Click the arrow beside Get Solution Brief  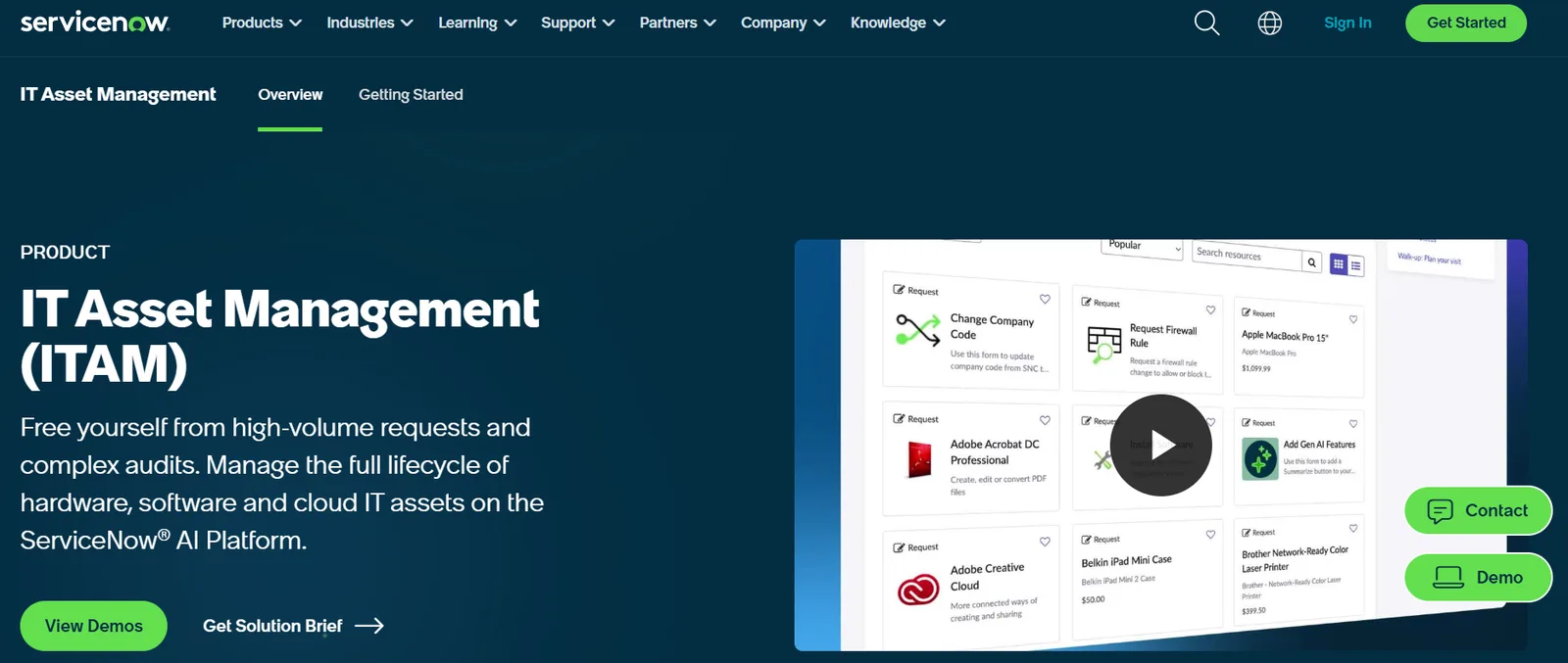[x=369, y=626]
